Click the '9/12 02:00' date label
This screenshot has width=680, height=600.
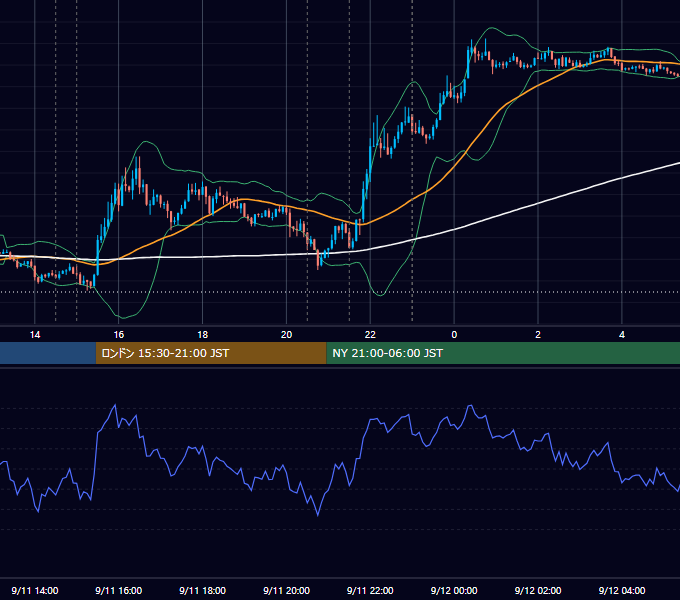tap(538, 590)
